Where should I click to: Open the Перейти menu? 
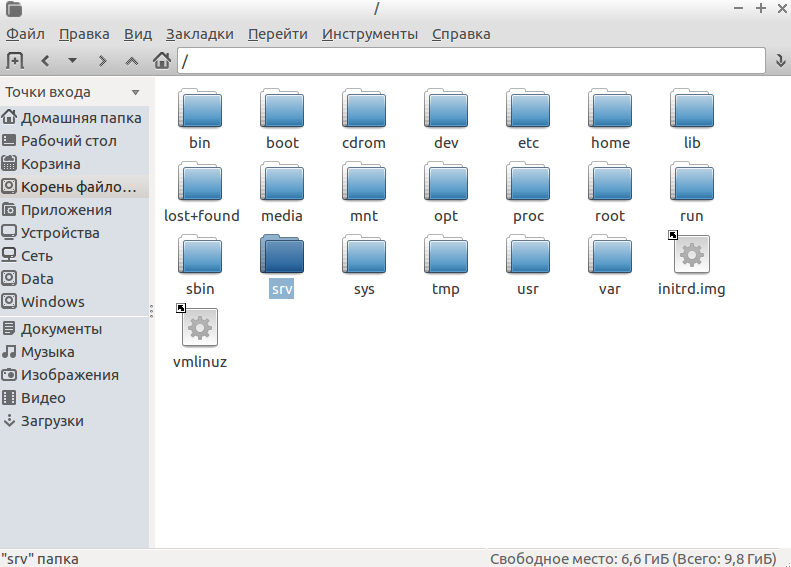[278, 34]
